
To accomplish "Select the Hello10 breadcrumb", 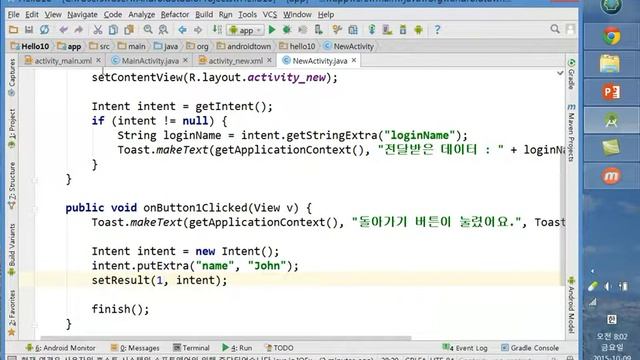I will tap(30, 46).
